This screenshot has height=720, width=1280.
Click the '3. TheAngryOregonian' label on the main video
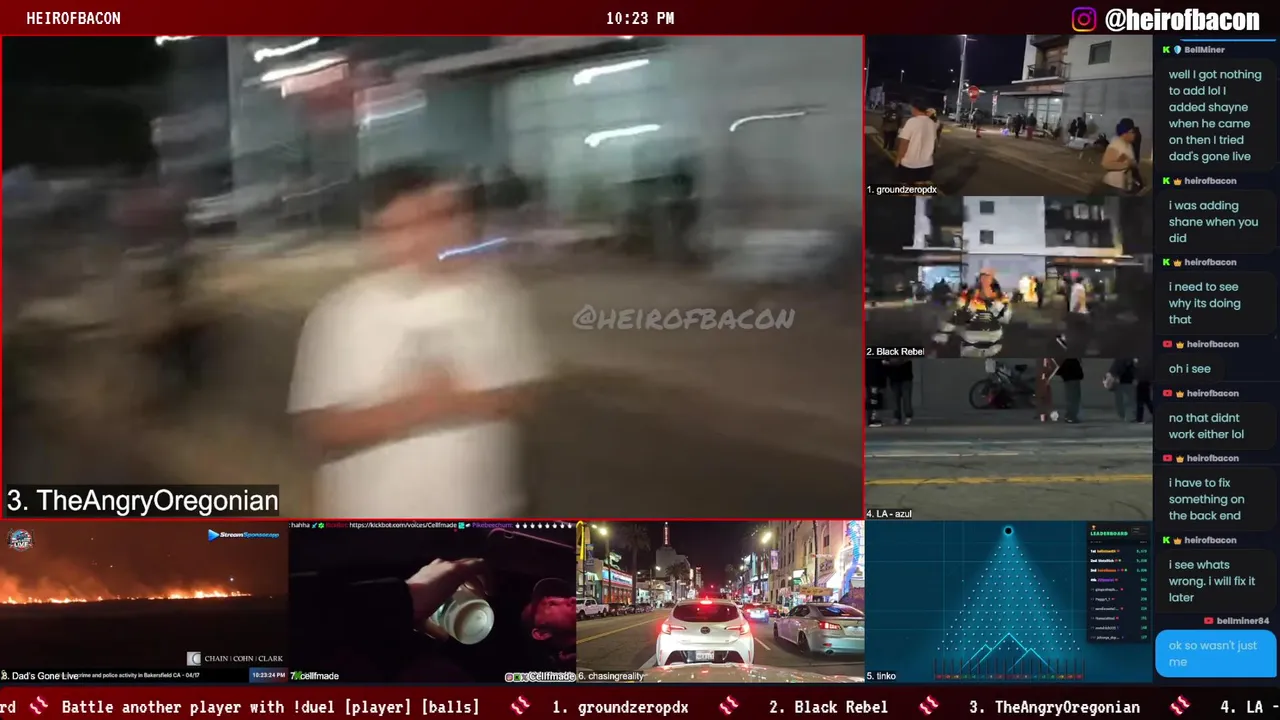click(x=143, y=500)
